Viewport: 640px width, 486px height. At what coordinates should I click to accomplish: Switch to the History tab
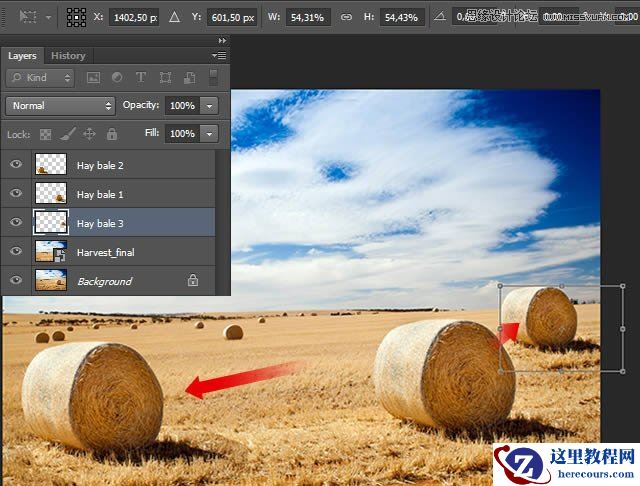click(x=68, y=56)
